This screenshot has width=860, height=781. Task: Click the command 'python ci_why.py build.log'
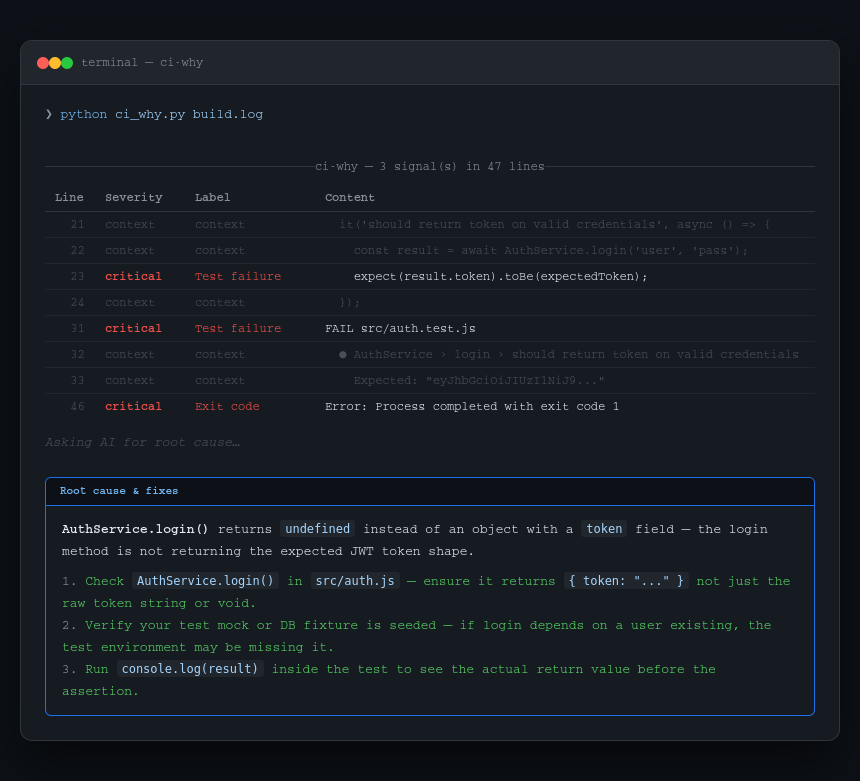161,114
